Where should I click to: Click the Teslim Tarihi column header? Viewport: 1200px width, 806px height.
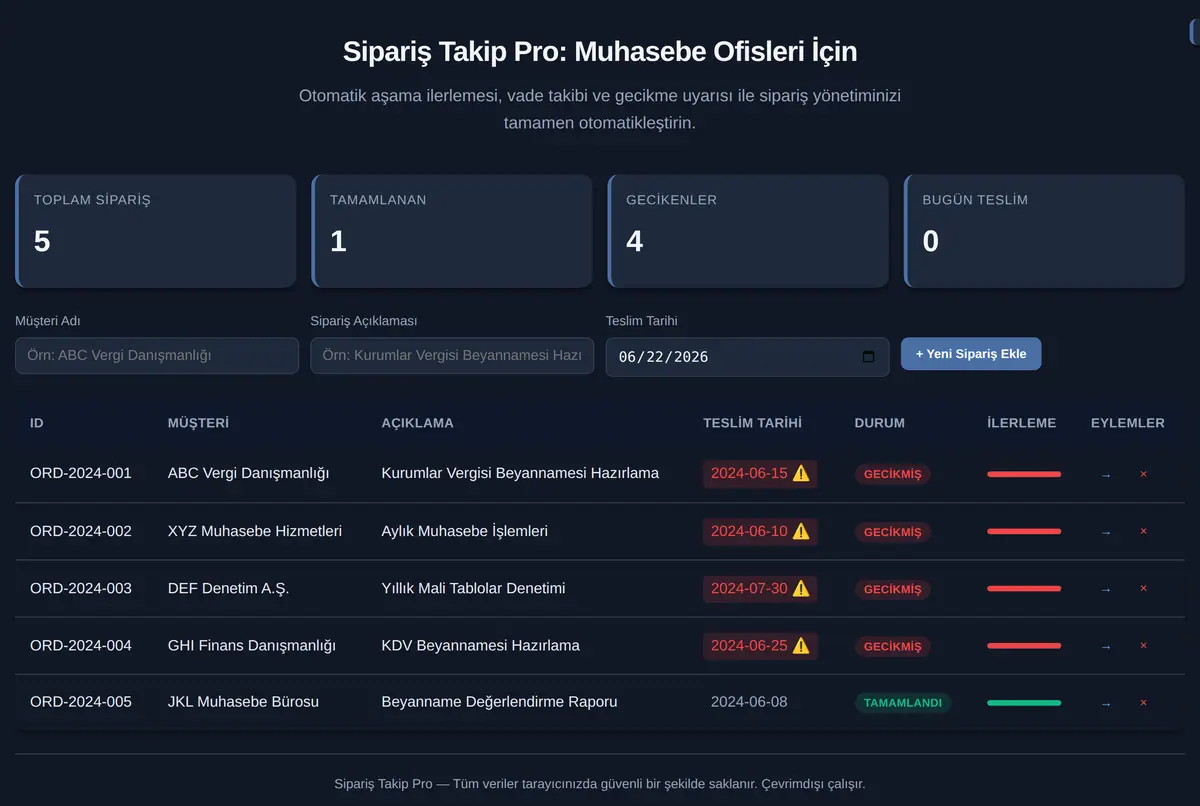752,423
